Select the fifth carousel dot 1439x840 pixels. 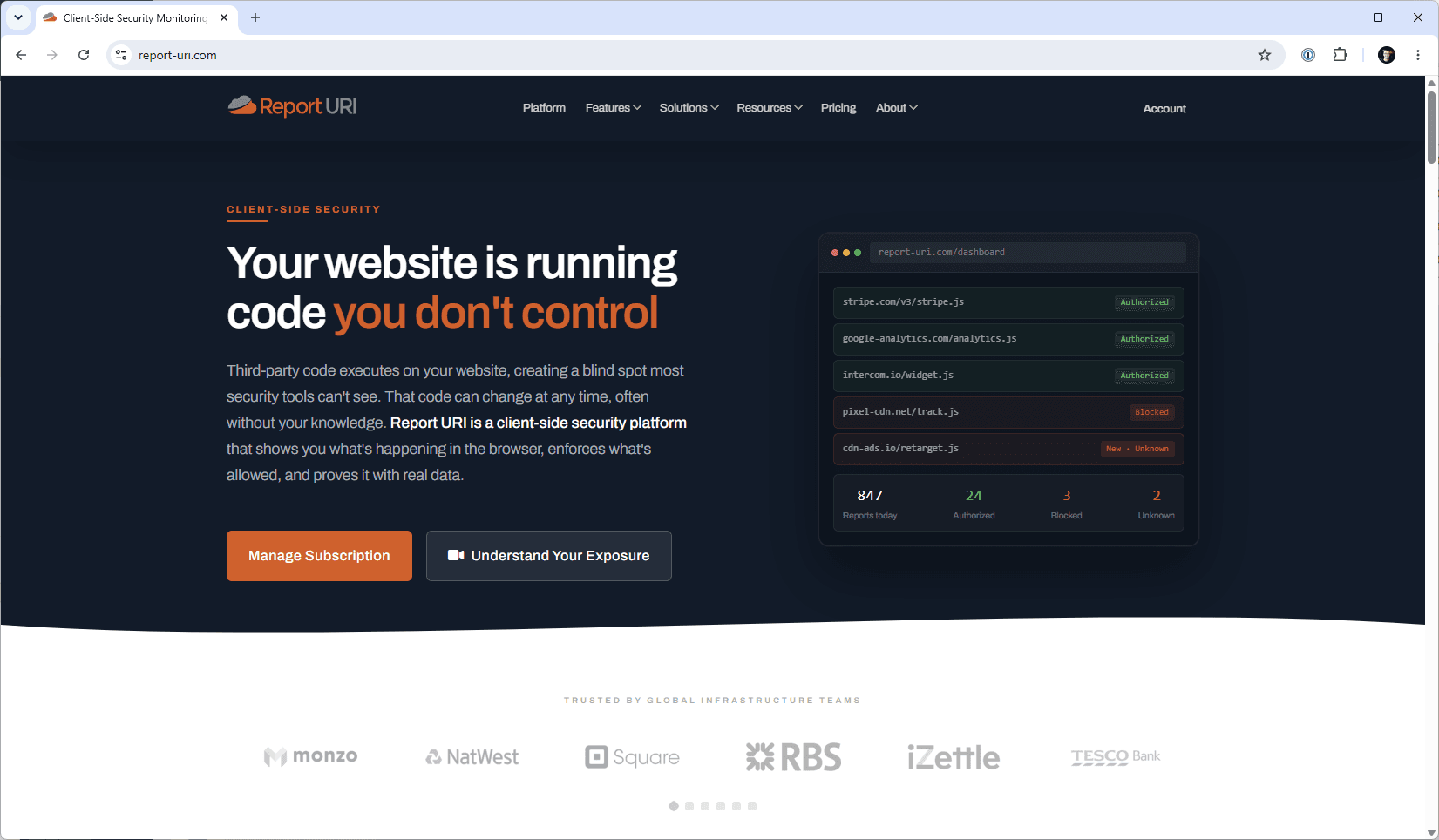pos(736,806)
